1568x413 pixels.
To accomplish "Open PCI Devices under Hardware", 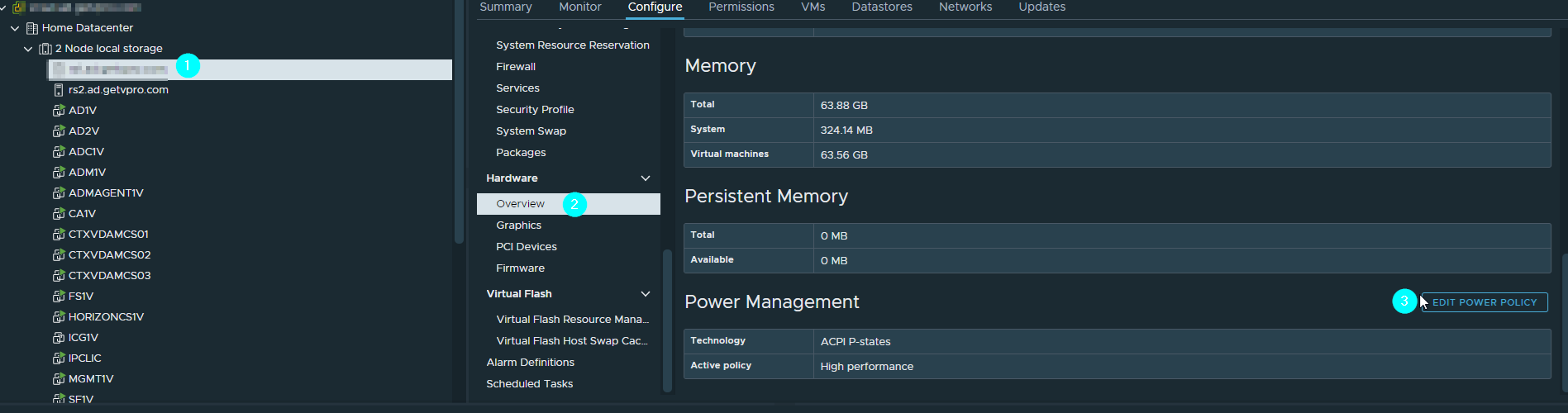I will point(526,247).
